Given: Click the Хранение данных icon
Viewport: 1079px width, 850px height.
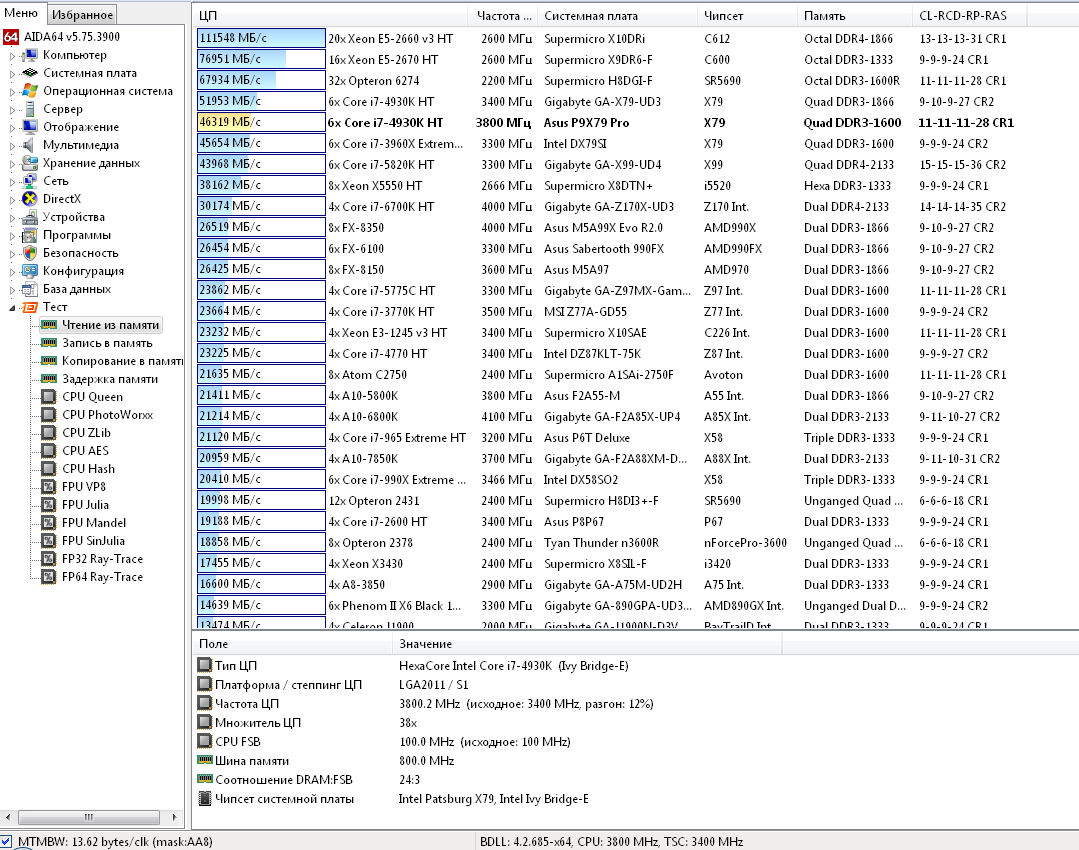Looking at the screenshot, I should (x=30, y=163).
